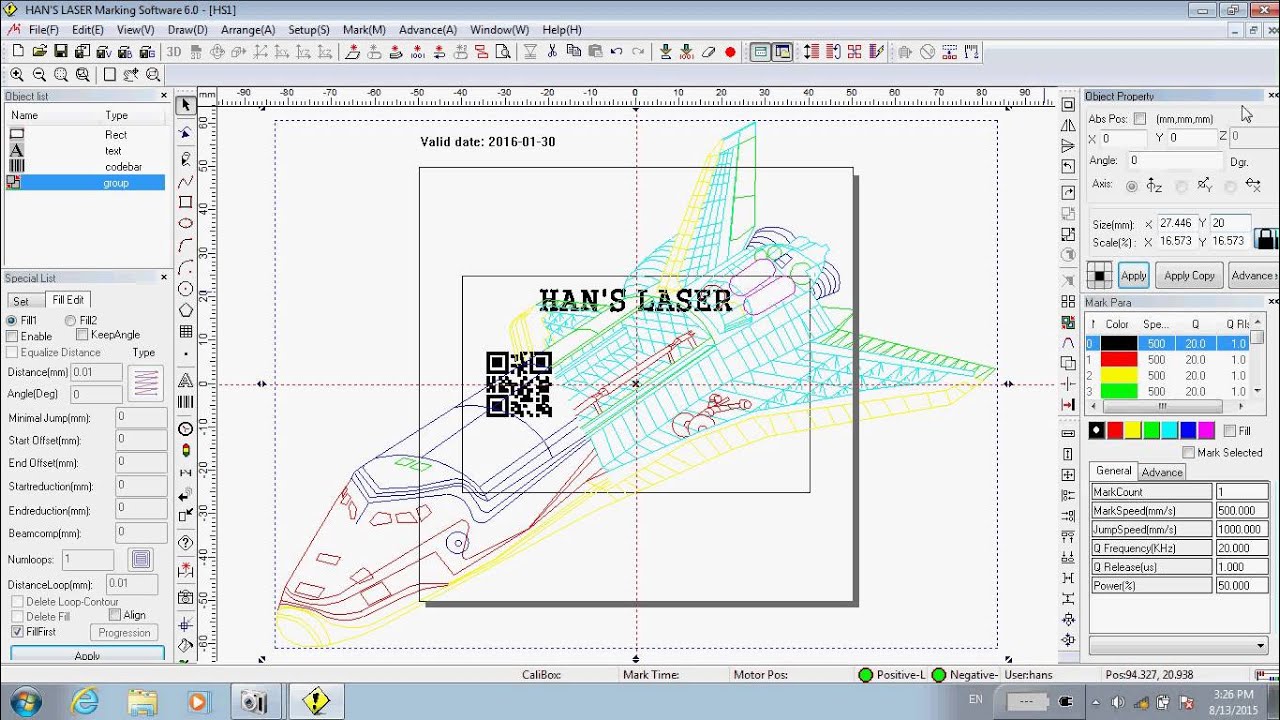Select the rectangle drawing tool

tap(186, 202)
